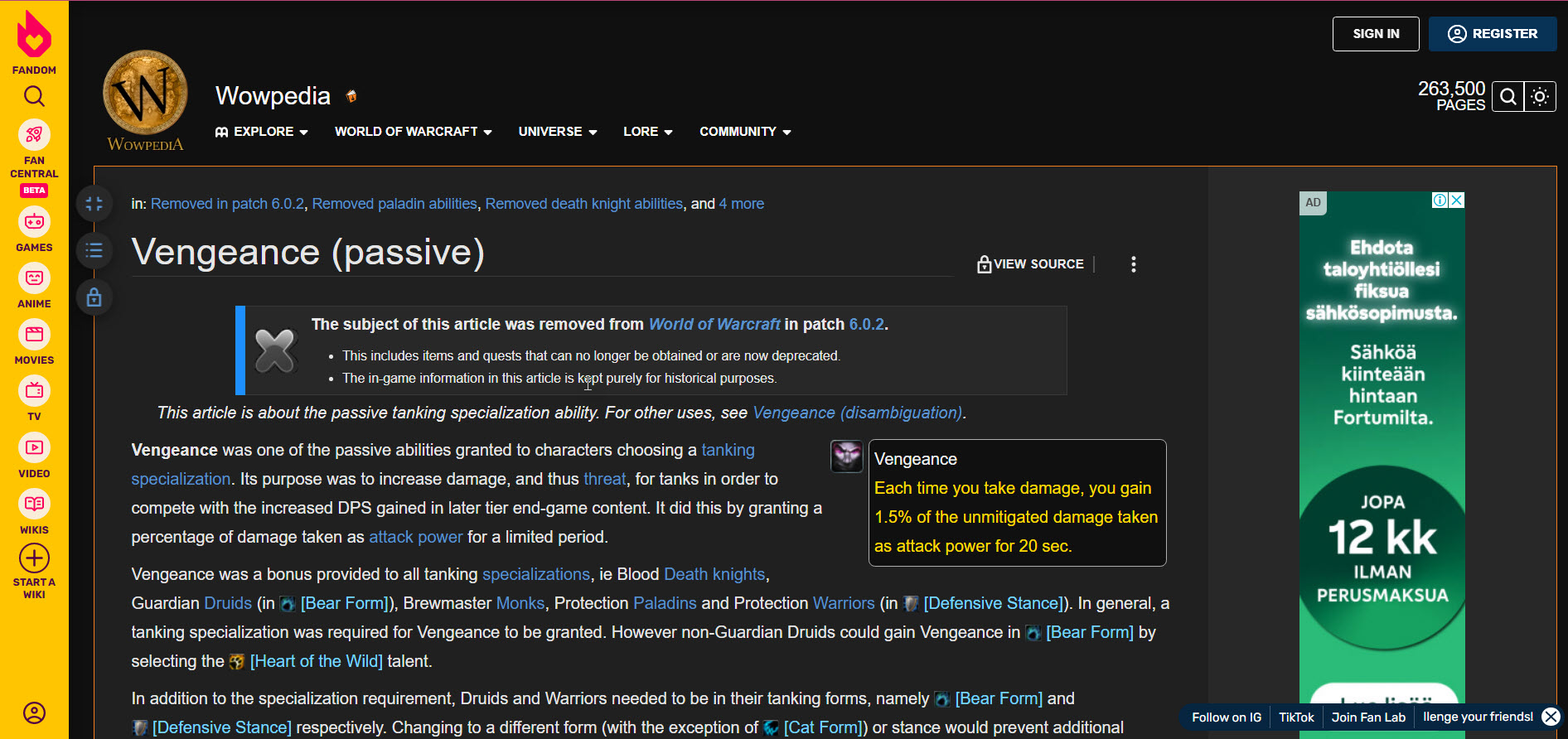
Task: Open the Druids link
Action: pos(228,603)
